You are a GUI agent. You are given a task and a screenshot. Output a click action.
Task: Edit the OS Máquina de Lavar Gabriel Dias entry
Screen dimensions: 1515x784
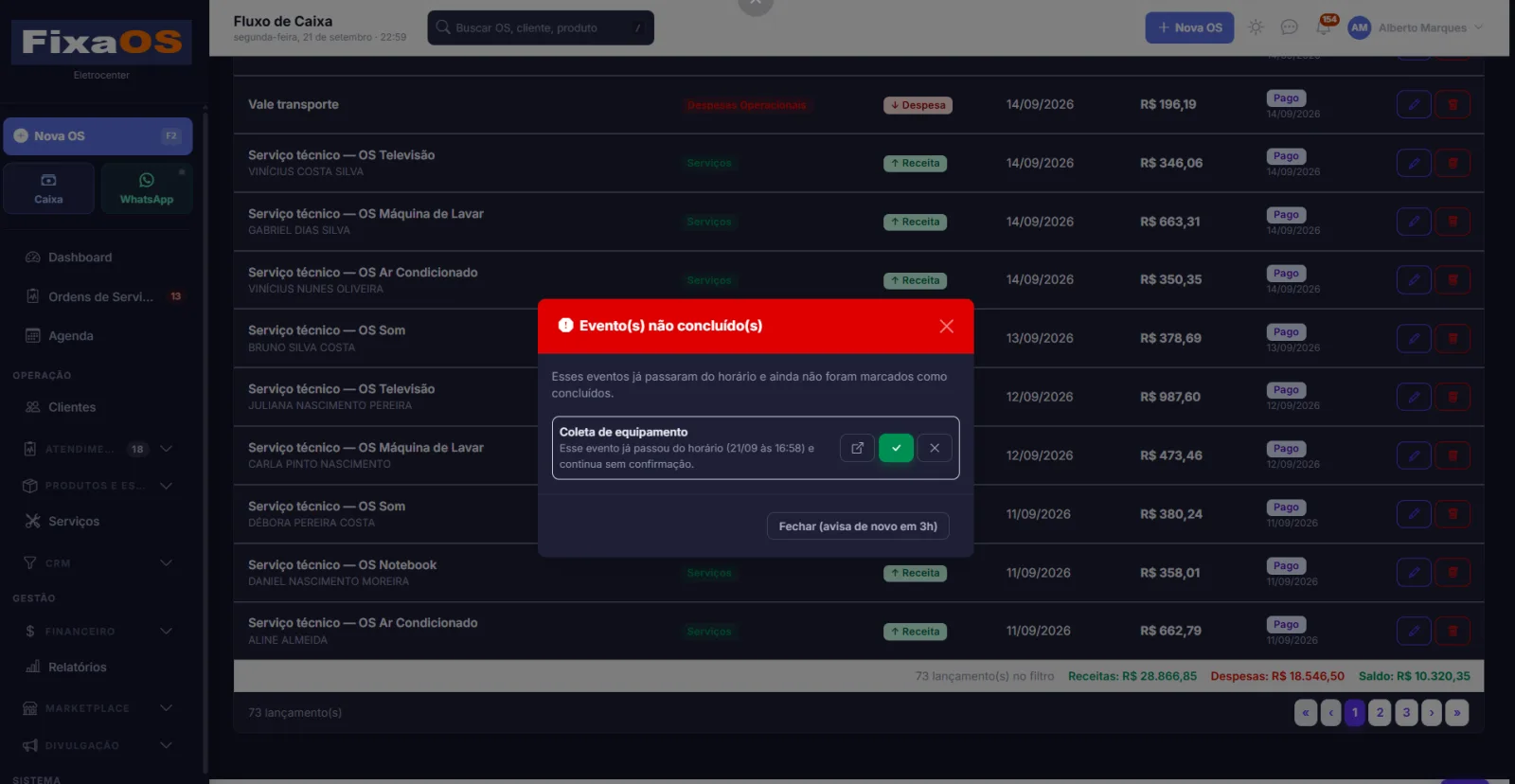click(x=1414, y=222)
